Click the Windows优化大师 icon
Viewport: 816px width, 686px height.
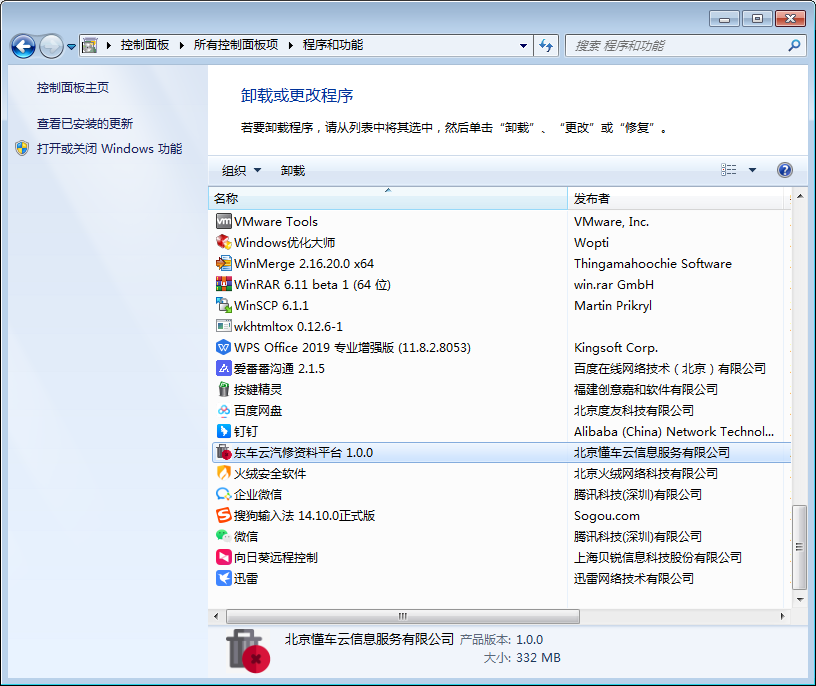point(223,242)
